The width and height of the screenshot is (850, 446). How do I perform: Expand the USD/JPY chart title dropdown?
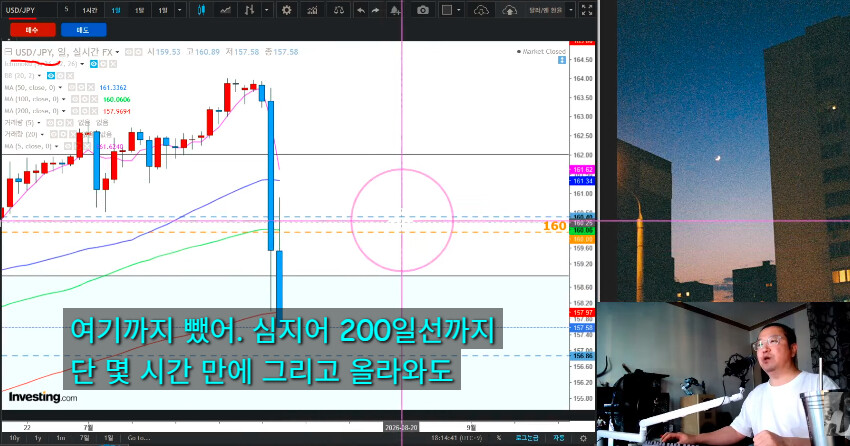point(117,53)
